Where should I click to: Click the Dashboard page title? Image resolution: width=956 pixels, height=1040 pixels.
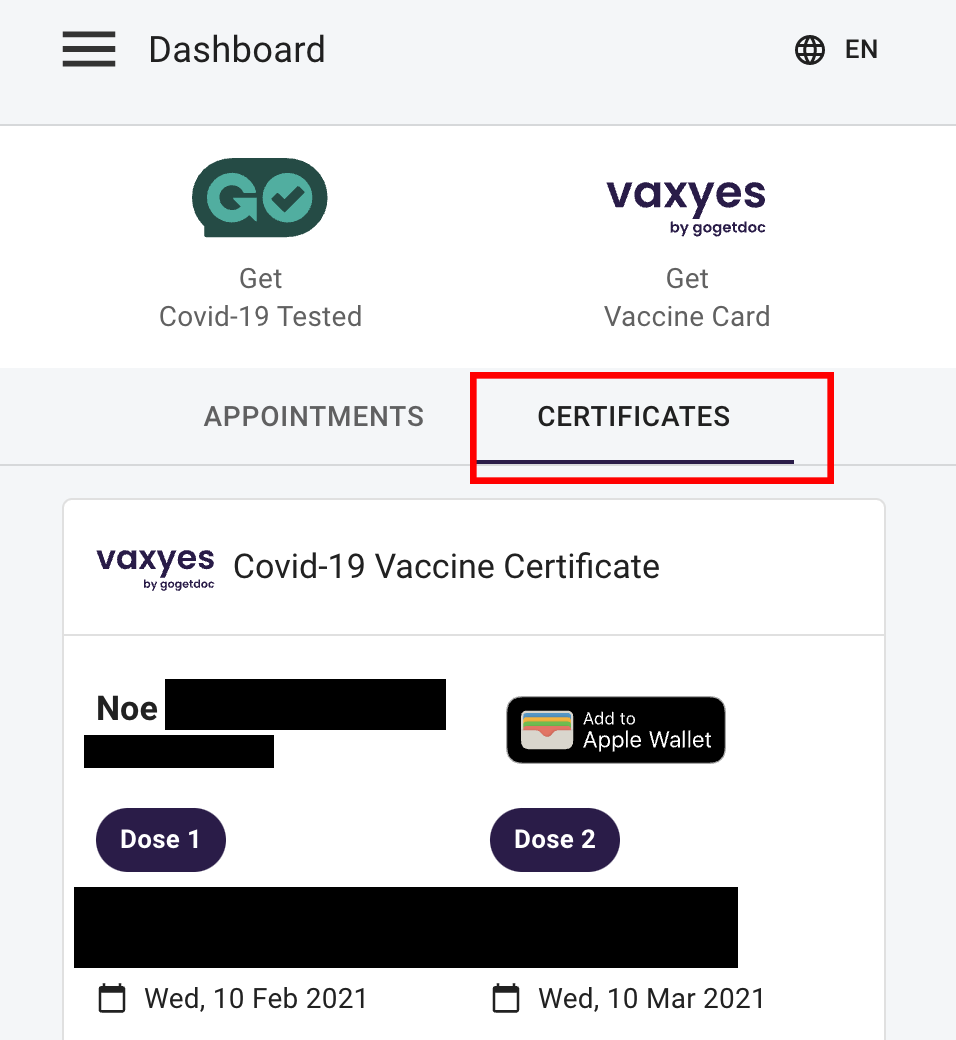[237, 50]
